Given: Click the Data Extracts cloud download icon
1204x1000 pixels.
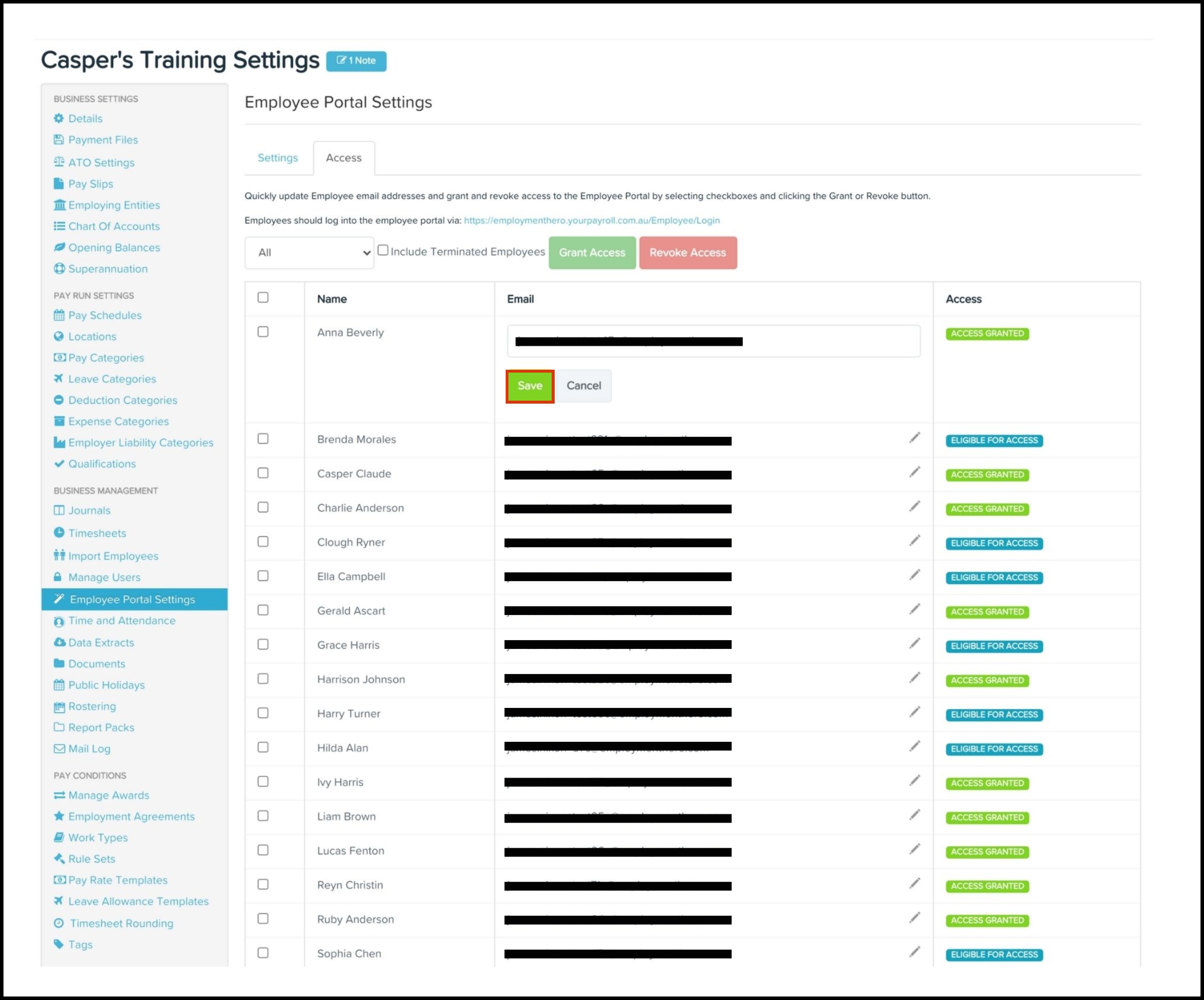Looking at the screenshot, I should click(x=59, y=642).
